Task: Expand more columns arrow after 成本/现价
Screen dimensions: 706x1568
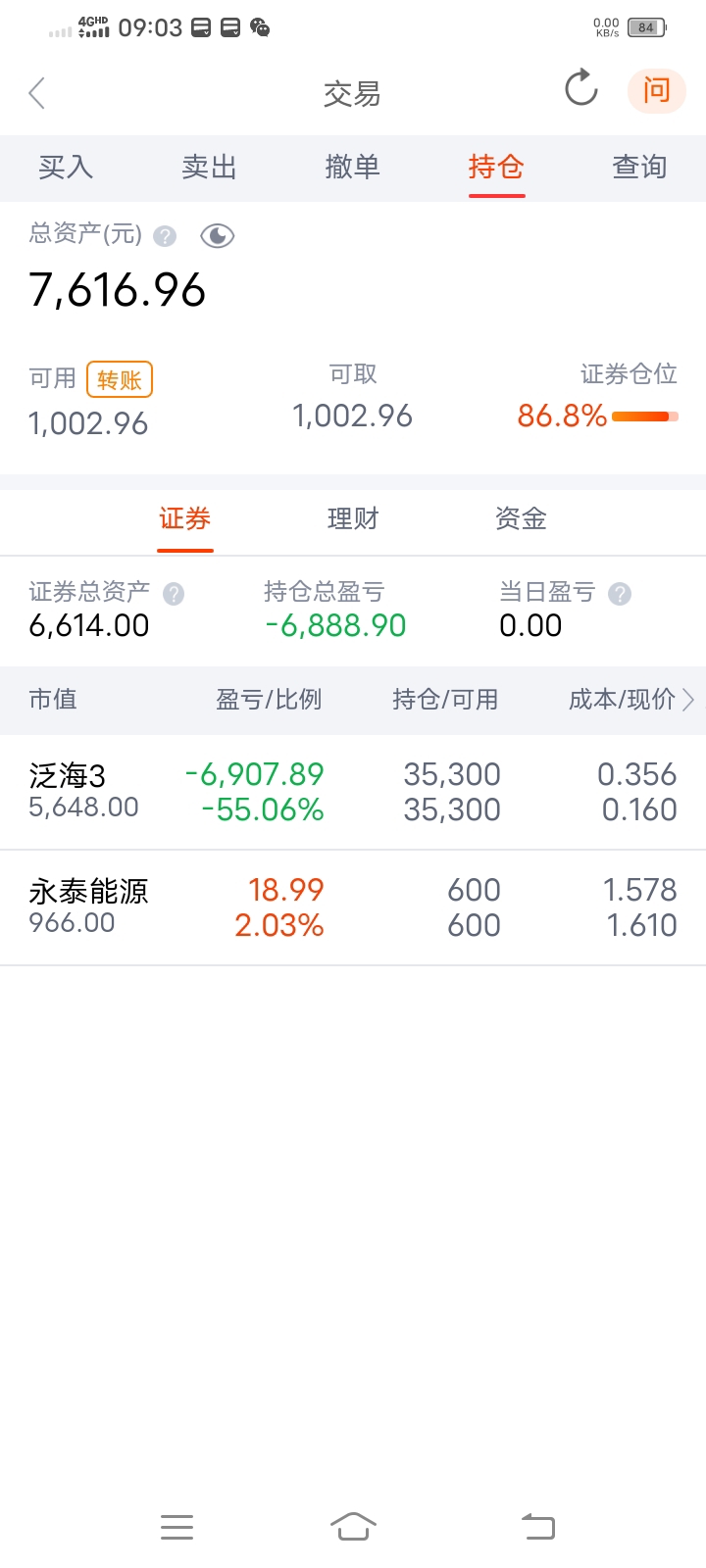Action: 688,700
